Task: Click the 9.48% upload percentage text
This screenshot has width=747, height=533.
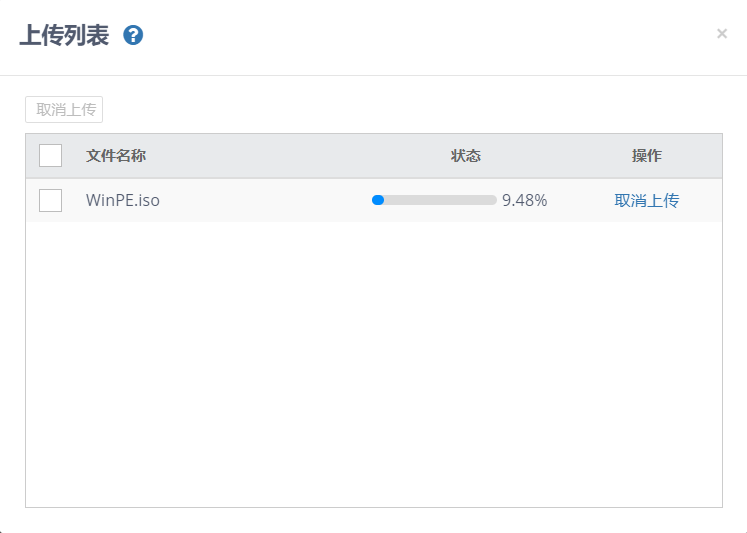Action: [524, 200]
